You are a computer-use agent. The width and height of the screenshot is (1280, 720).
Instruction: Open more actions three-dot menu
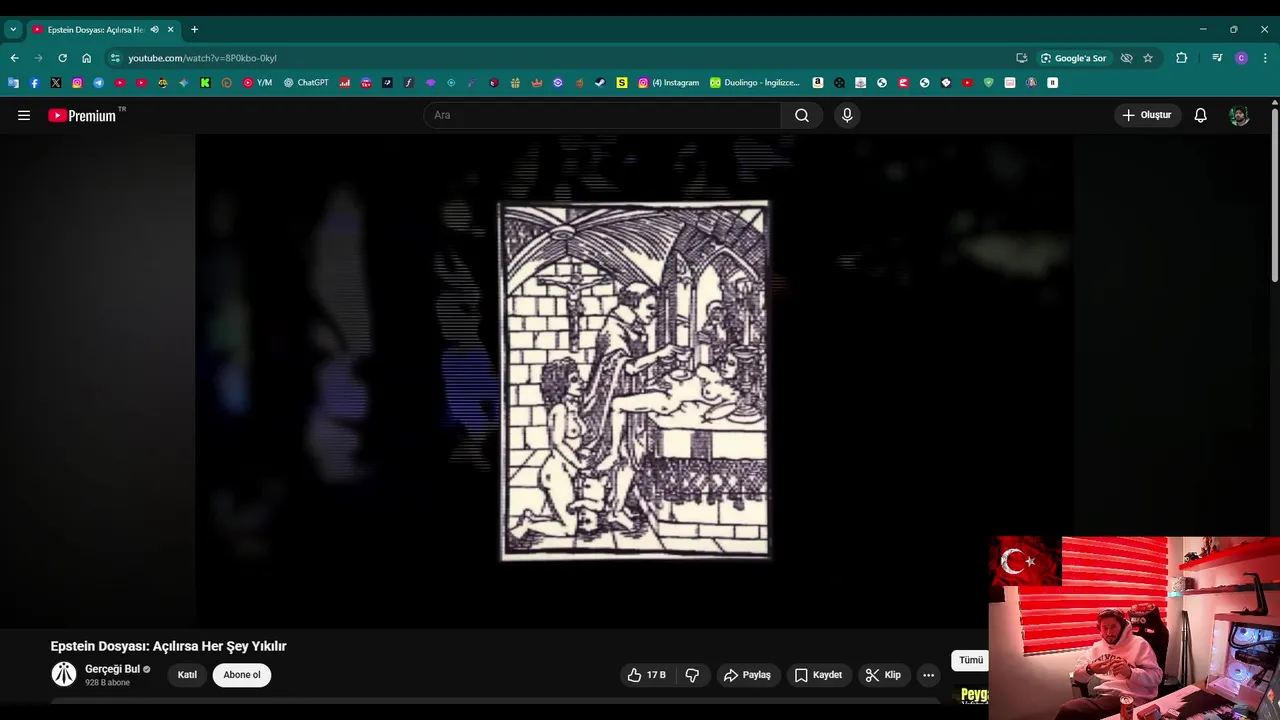[928, 675]
